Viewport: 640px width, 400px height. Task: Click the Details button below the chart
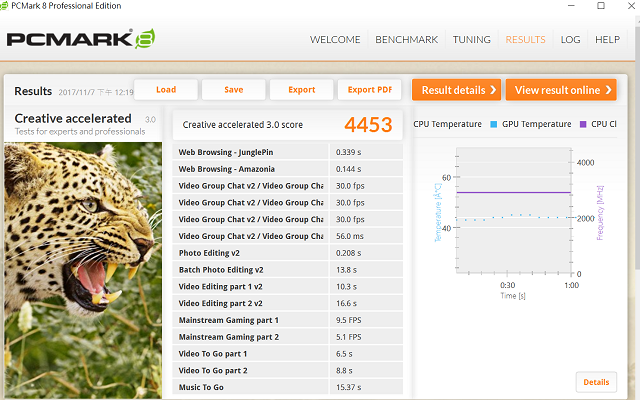[x=596, y=382]
